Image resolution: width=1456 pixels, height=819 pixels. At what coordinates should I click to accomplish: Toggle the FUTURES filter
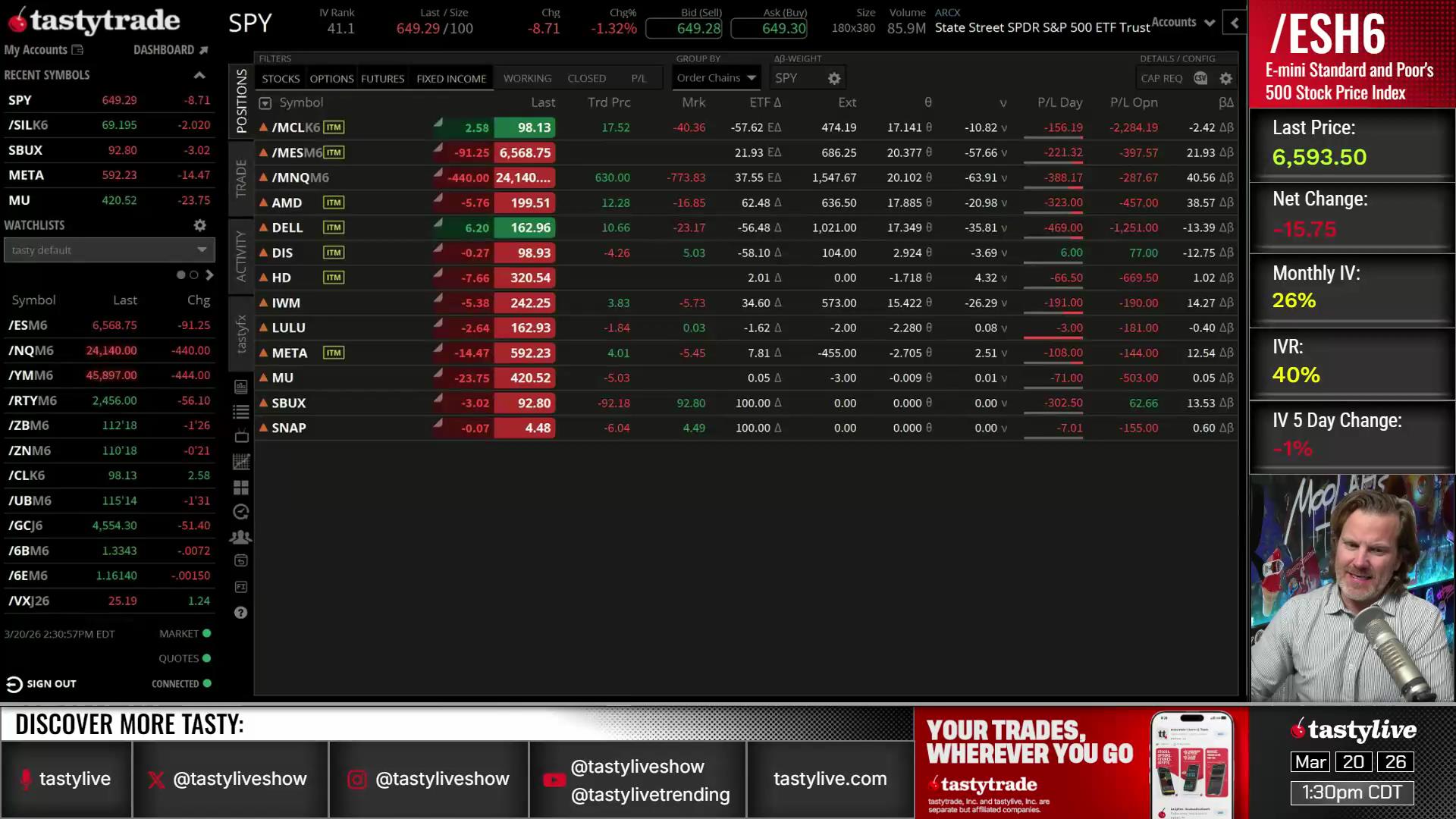coord(382,78)
